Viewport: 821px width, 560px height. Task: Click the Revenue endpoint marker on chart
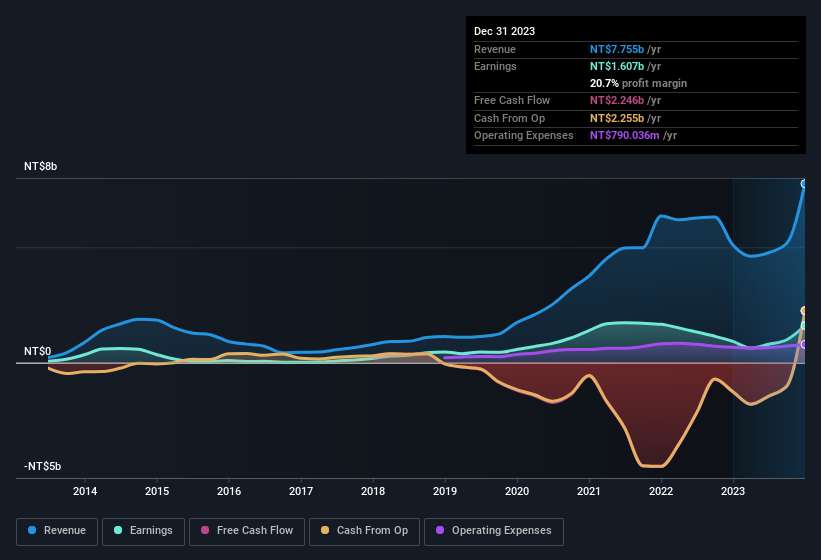[804, 184]
